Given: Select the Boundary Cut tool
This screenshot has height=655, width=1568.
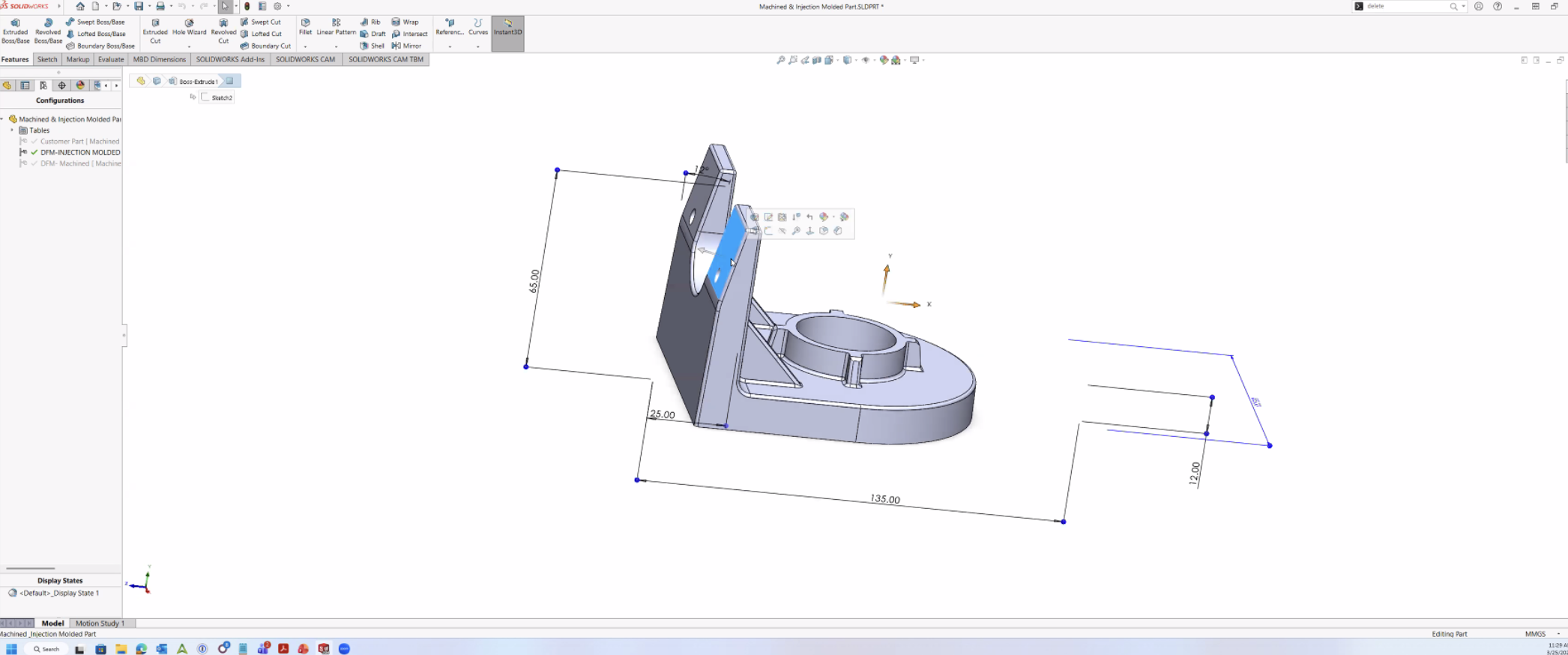Looking at the screenshot, I should [265, 46].
